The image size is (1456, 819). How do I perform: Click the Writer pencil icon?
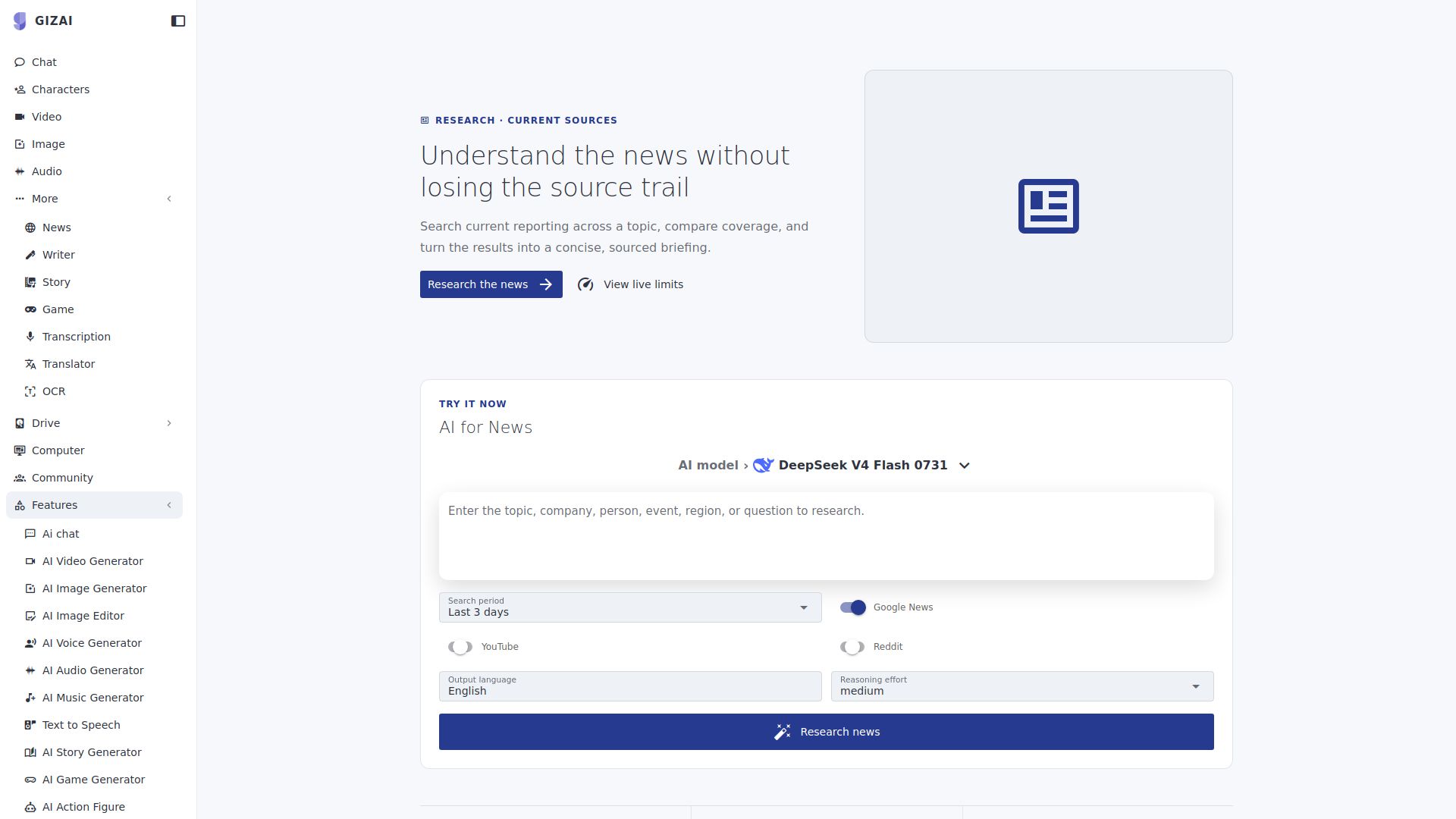coord(30,255)
